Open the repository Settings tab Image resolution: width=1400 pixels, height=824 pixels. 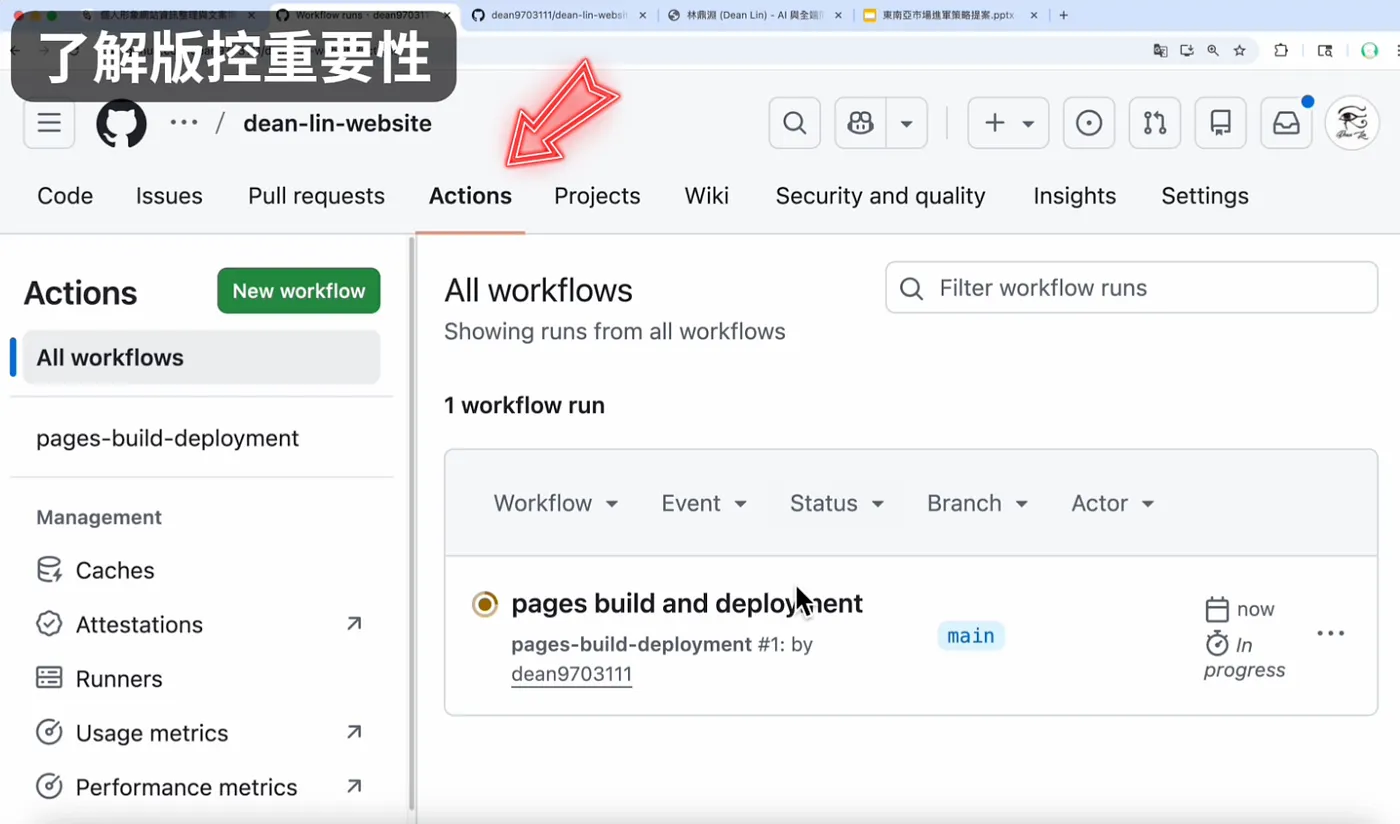[x=1204, y=196]
